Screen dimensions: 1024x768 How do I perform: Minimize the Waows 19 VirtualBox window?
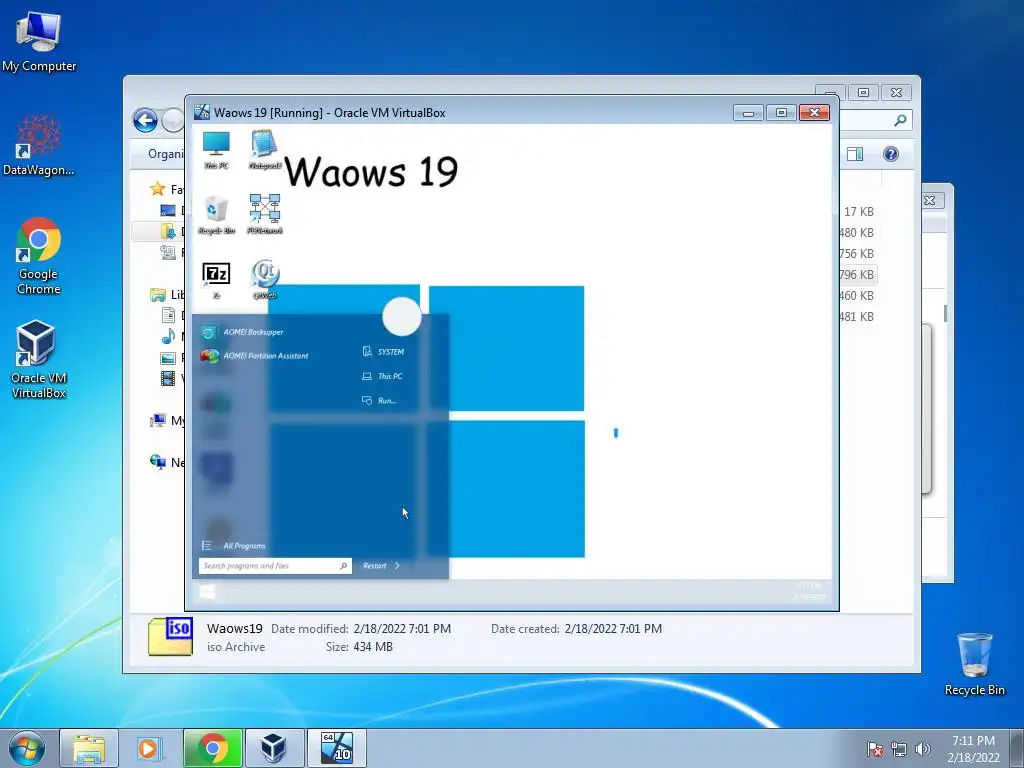click(748, 113)
